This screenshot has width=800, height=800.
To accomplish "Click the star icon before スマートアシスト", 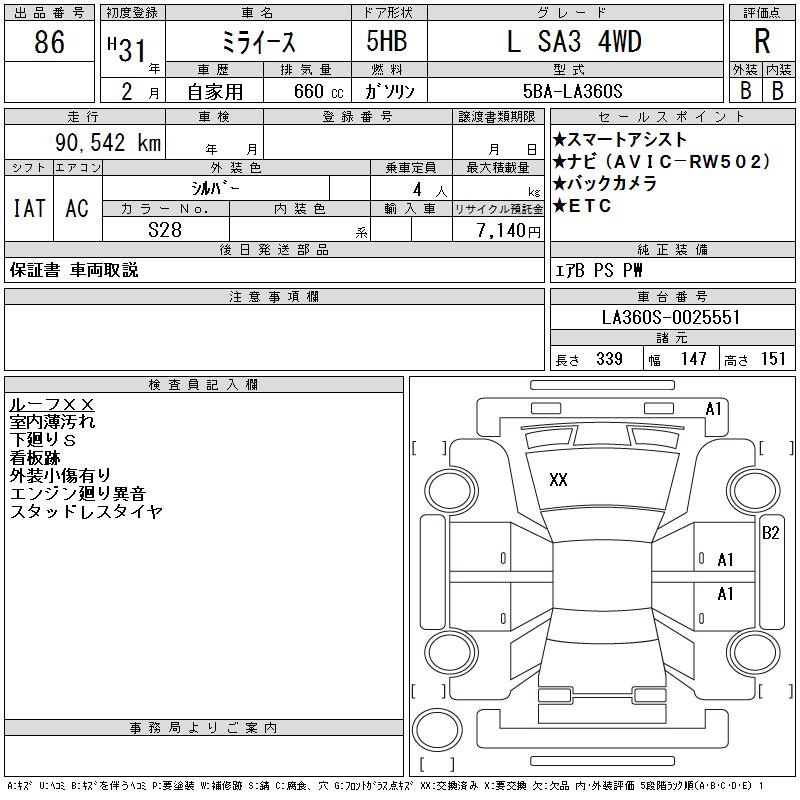I will [559, 140].
